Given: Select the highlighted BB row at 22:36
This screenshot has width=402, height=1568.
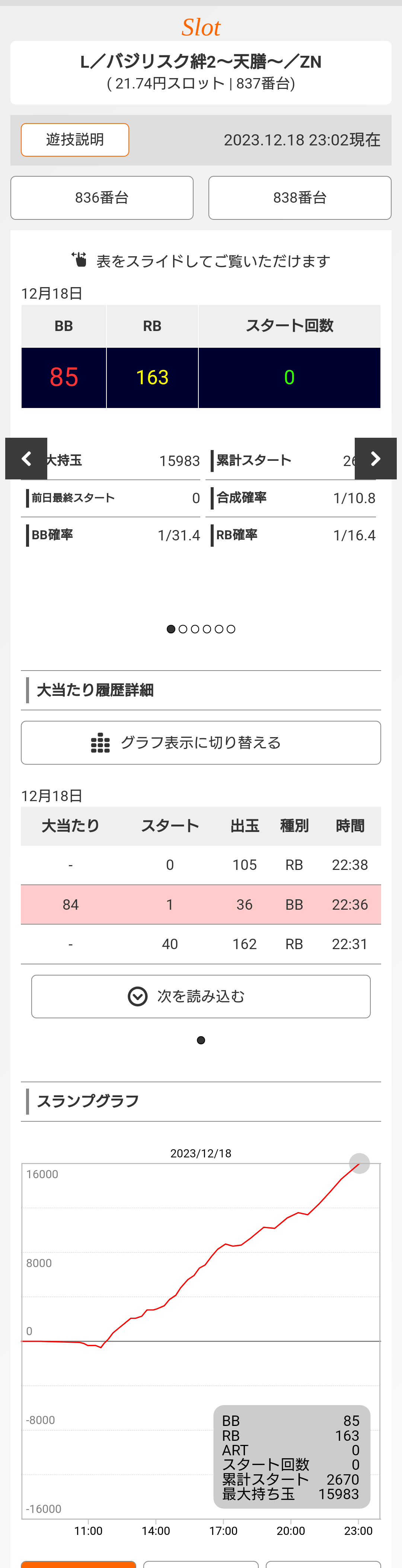Looking at the screenshot, I should pyautogui.click(x=201, y=905).
